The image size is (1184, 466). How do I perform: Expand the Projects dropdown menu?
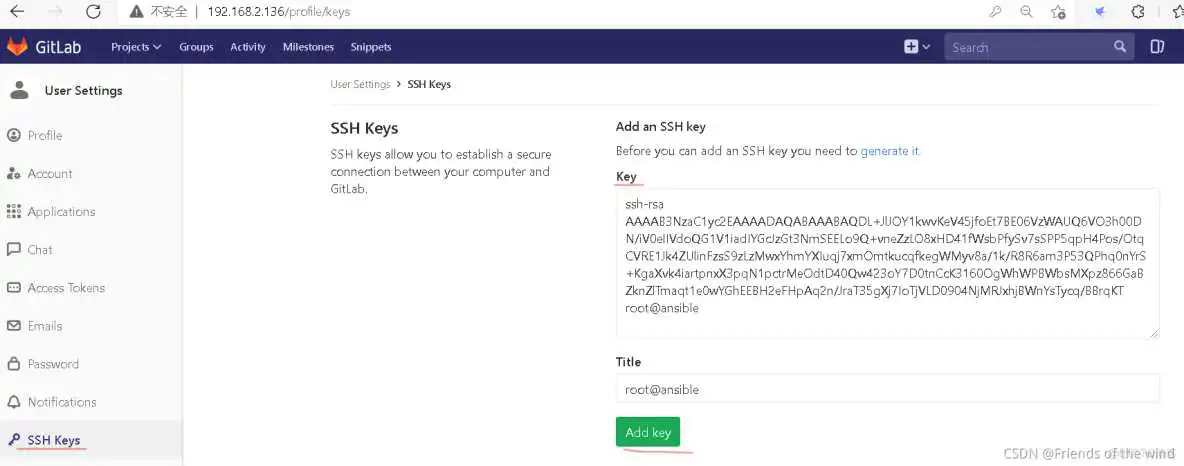tap(136, 47)
